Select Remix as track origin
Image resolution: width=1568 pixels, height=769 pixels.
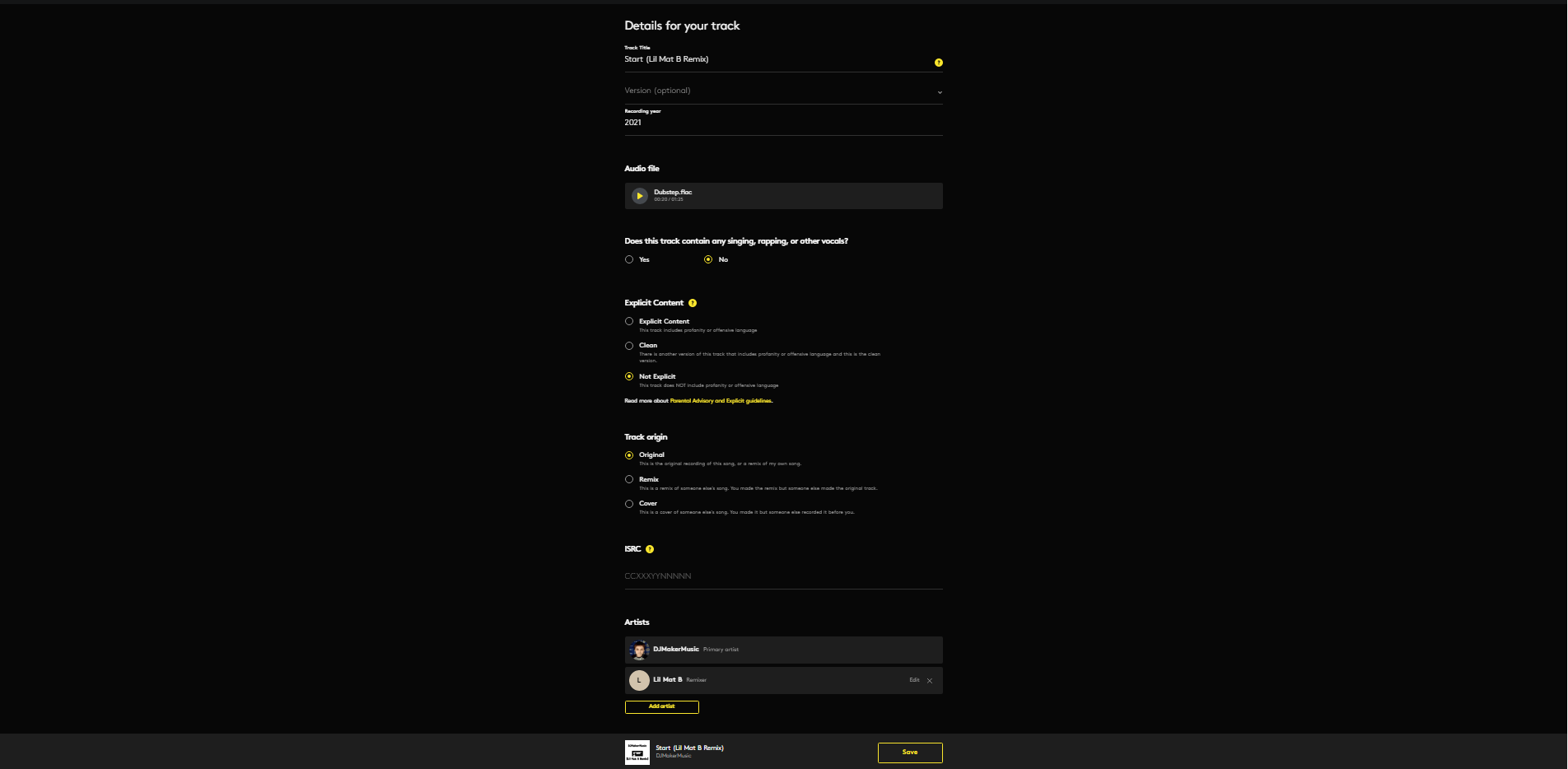click(x=629, y=479)
